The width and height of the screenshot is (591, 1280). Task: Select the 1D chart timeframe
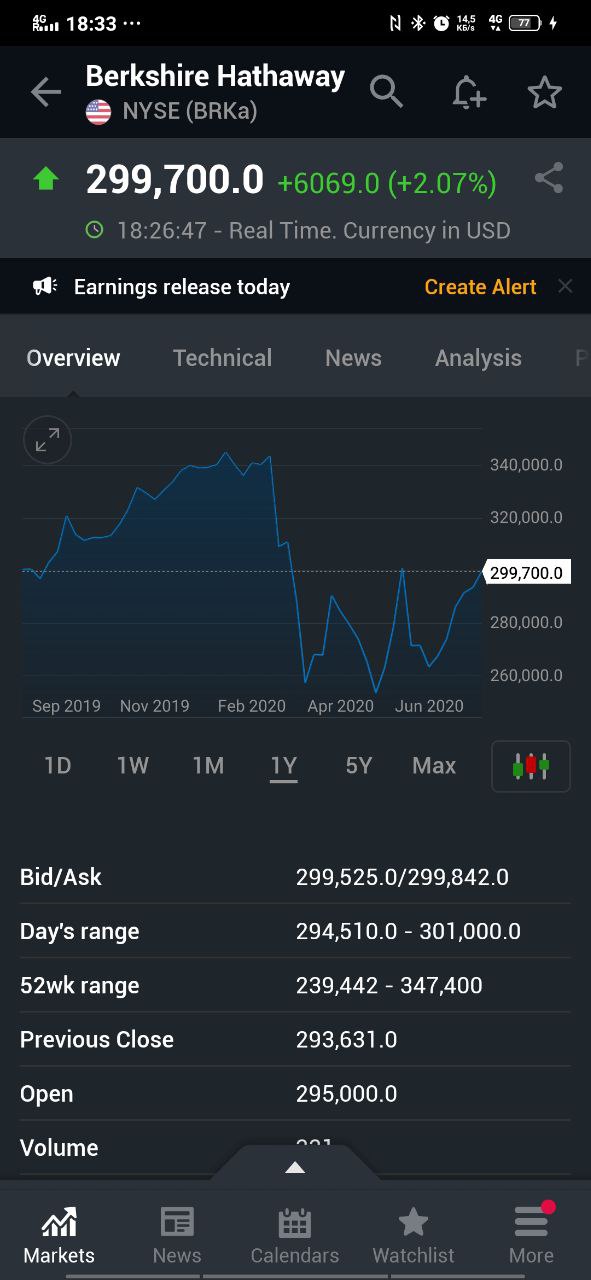pos(57,766)
